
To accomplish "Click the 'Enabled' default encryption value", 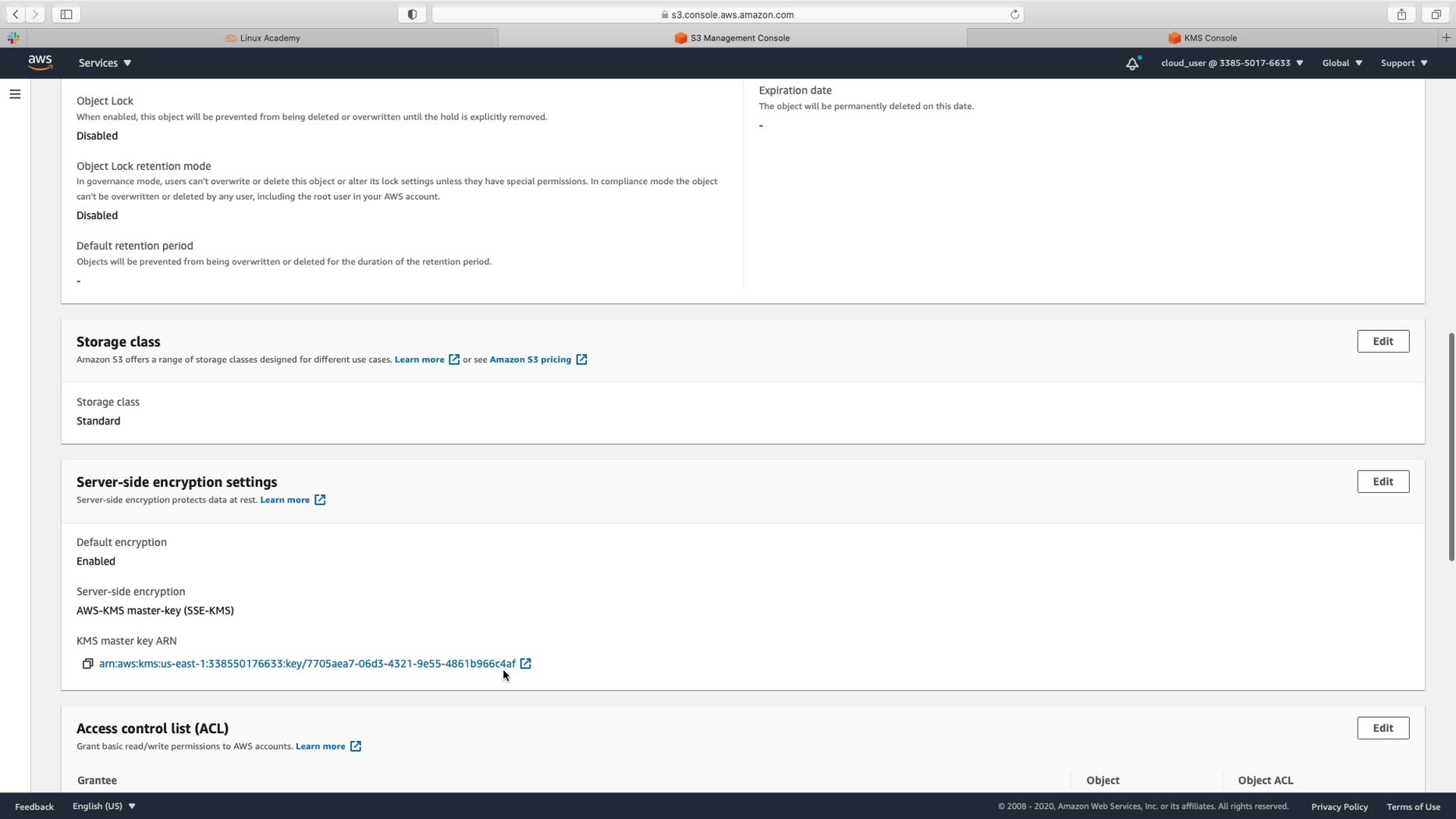I will coord(96,562).
